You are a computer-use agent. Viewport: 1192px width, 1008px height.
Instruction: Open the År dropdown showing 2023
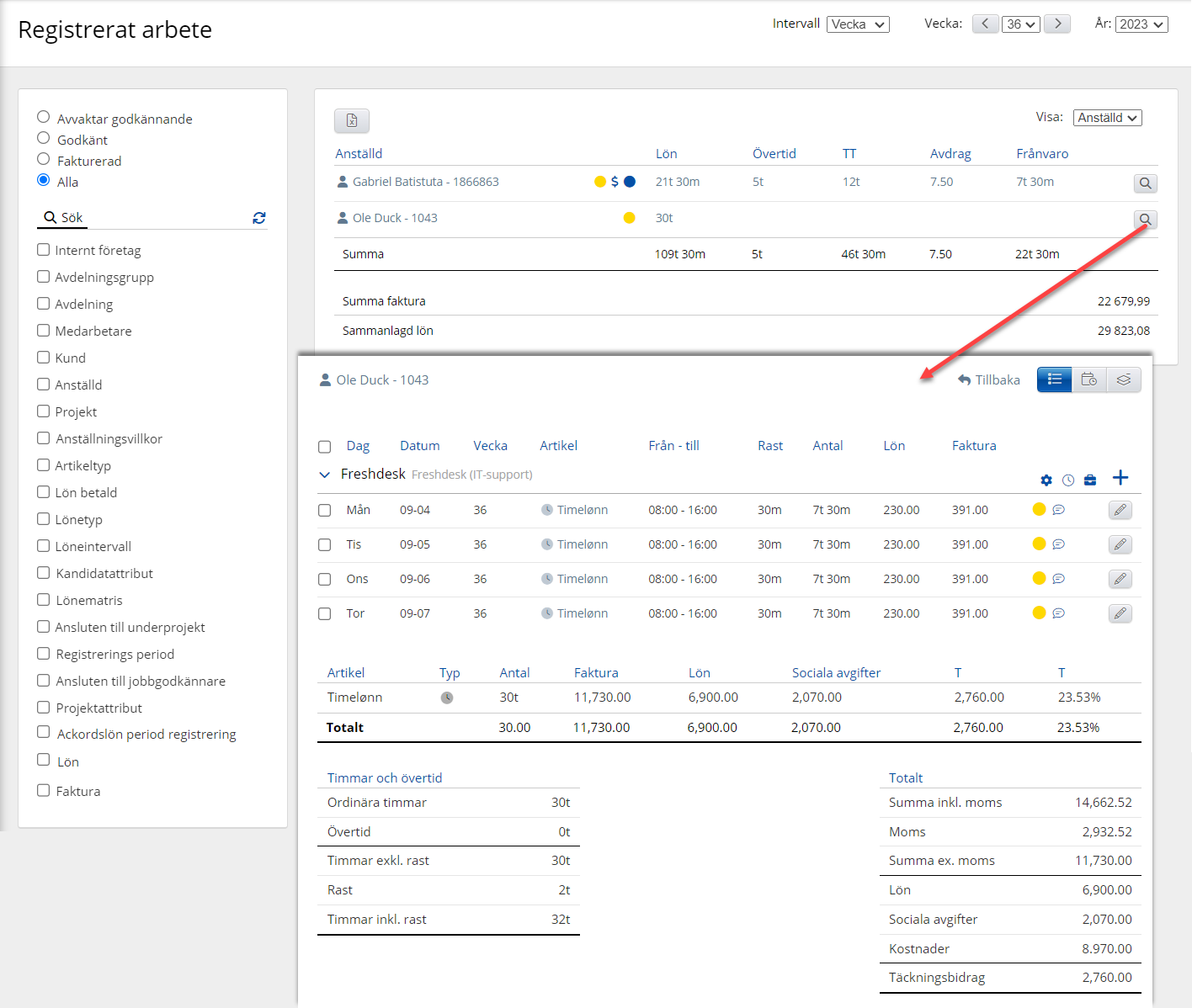click(1141, 24)
